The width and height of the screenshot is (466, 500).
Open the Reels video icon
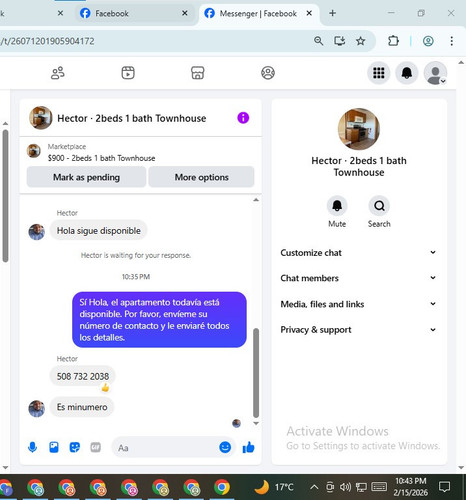[x=128, y=73]
